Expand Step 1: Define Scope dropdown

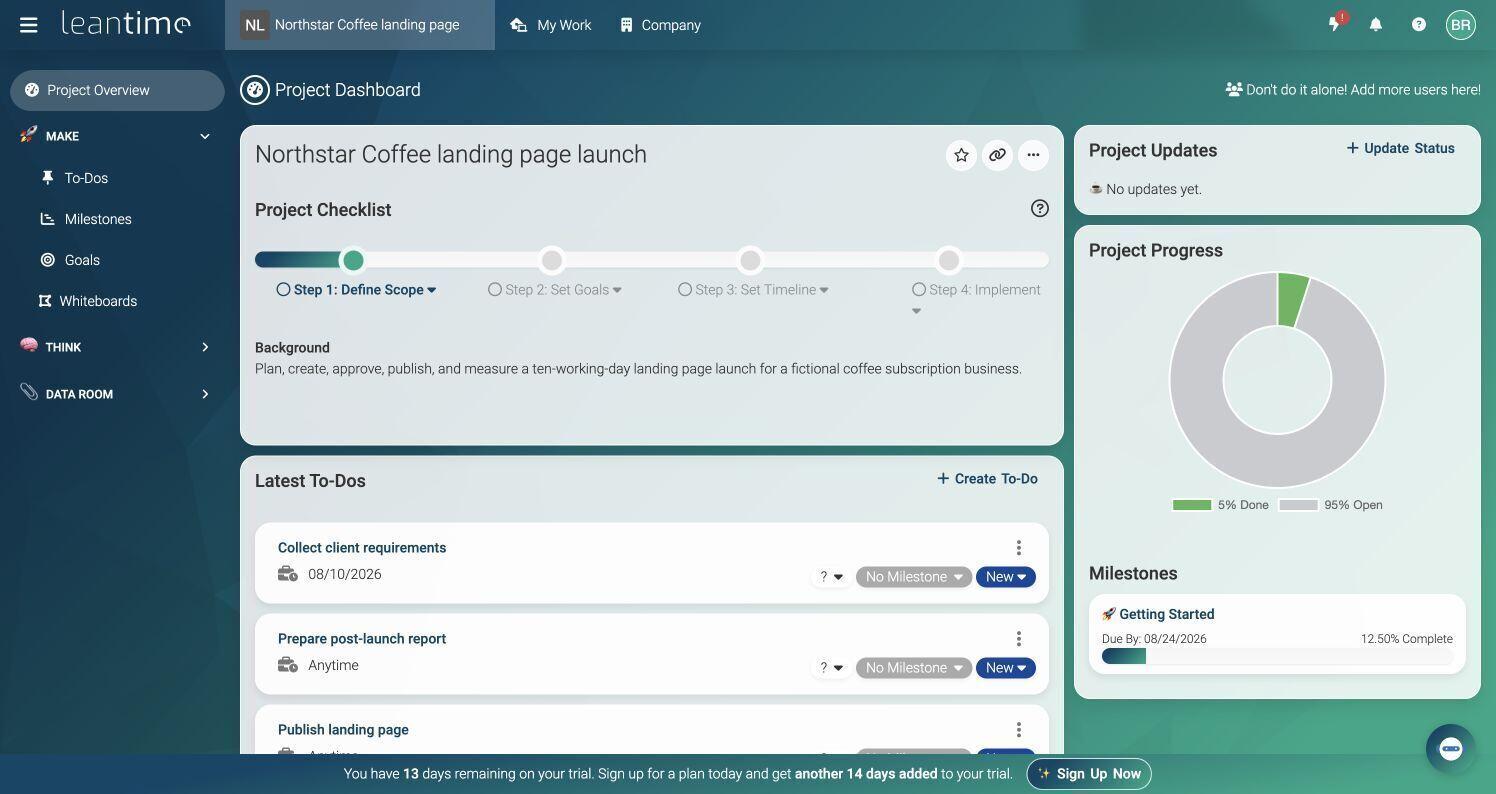[x=432, y=290]
